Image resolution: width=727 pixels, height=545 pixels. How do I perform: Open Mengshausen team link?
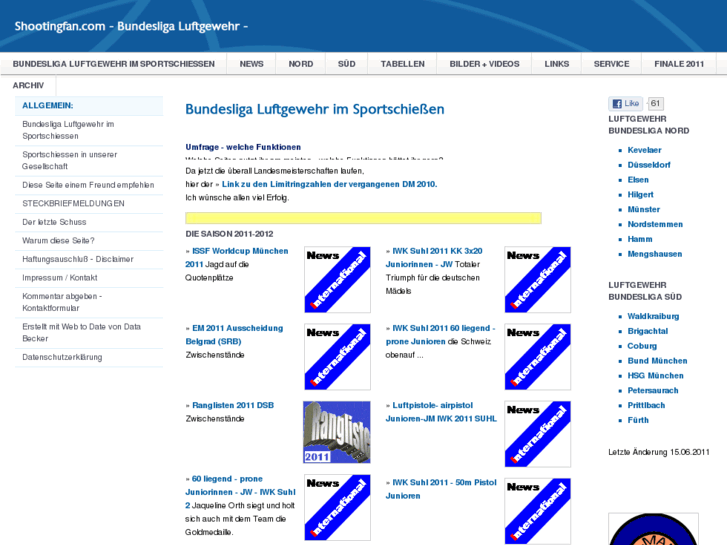(x=655, y=254)
